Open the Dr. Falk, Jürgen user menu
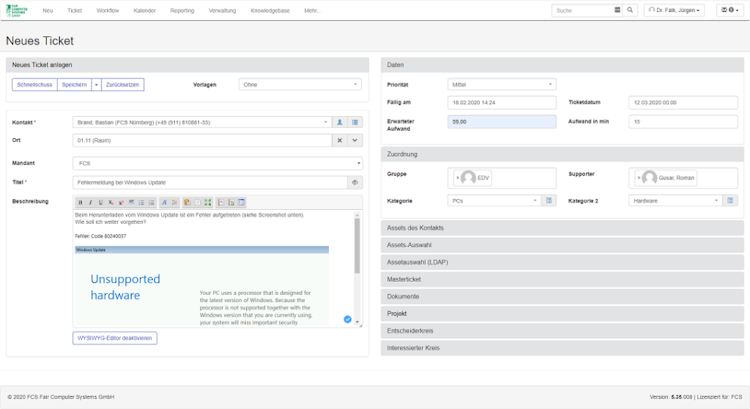The width and height of the screenshot is (750, 409). [x=674, y=10]
